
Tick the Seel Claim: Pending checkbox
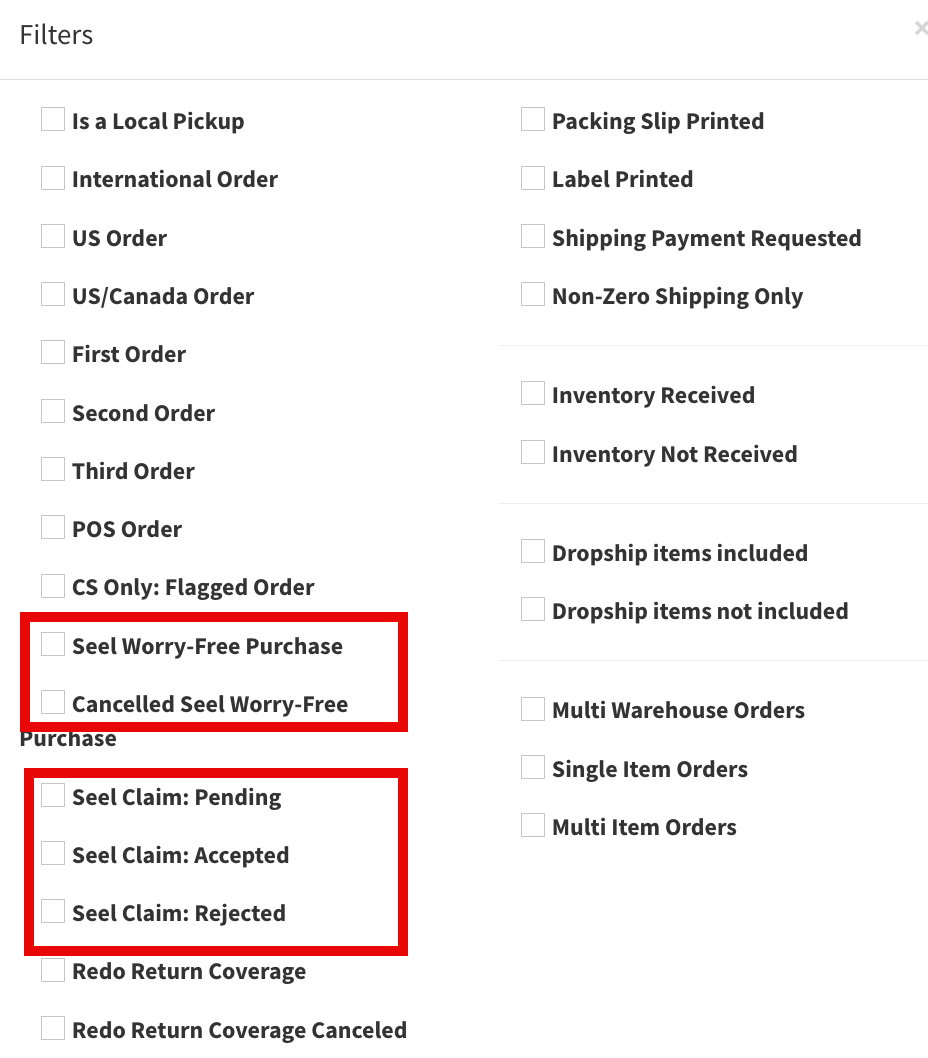53,796
